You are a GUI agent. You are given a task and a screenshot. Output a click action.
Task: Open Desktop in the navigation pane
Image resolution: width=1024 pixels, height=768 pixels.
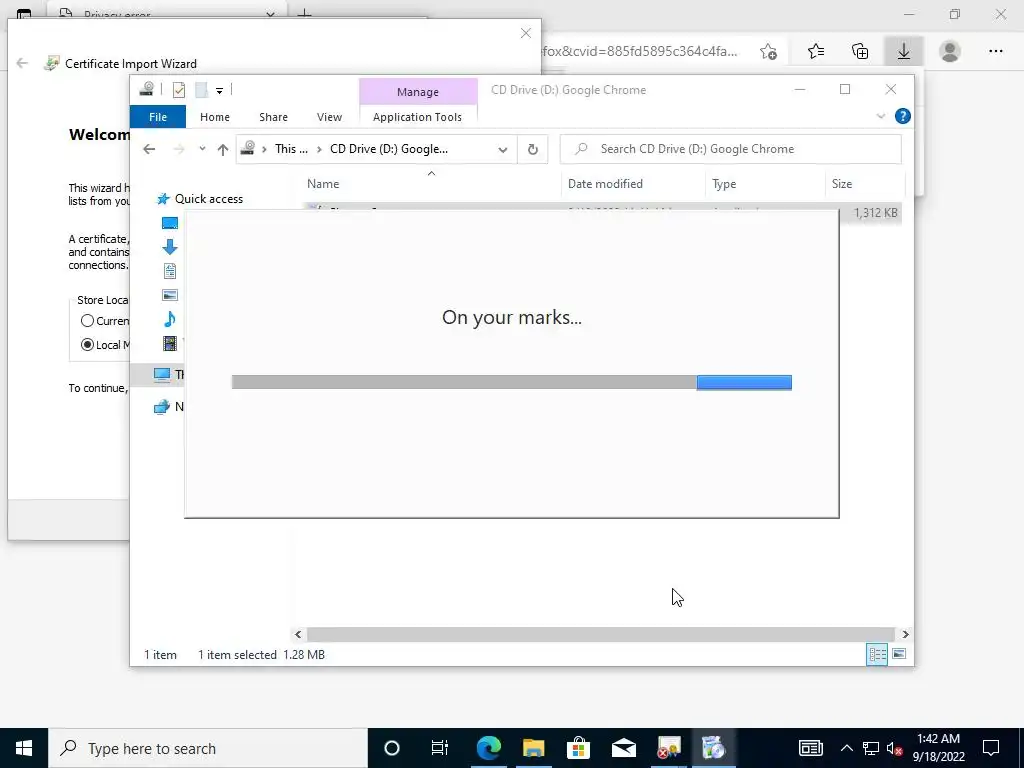pos(170,223)
